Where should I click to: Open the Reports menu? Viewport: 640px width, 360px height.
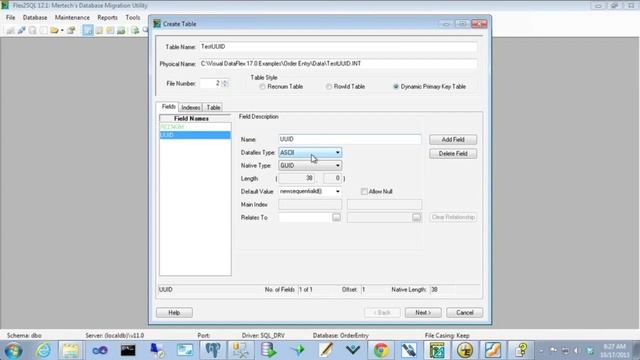point(107,18)
